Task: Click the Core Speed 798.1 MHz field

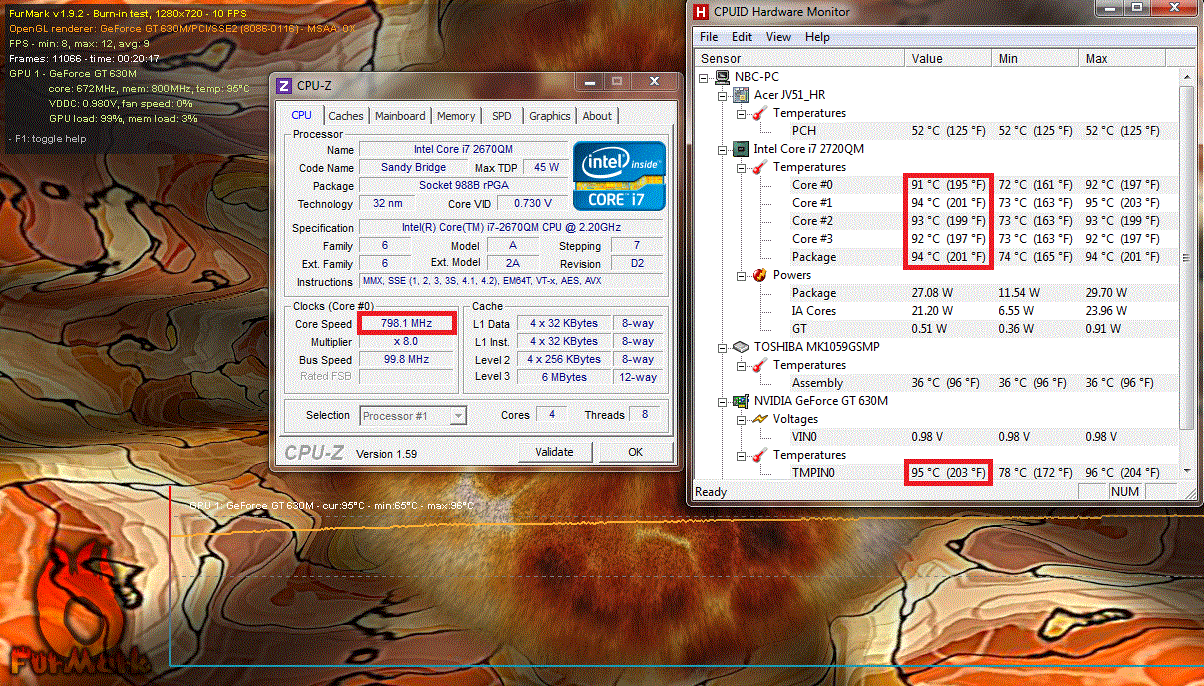Action: (407, 324)
